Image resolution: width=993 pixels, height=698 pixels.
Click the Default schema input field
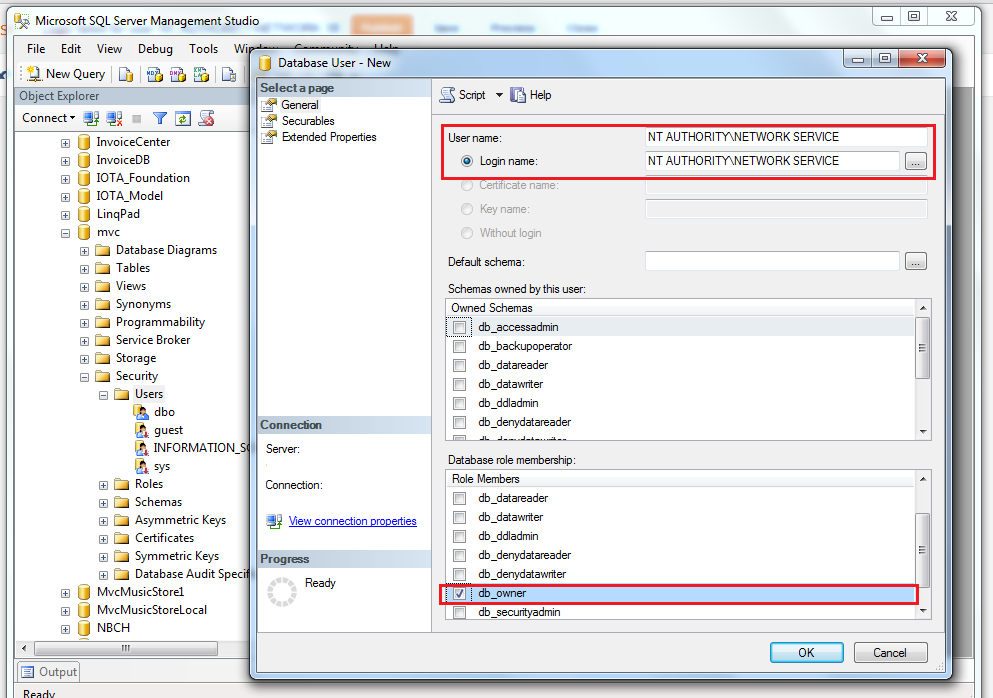coord(772,261)
